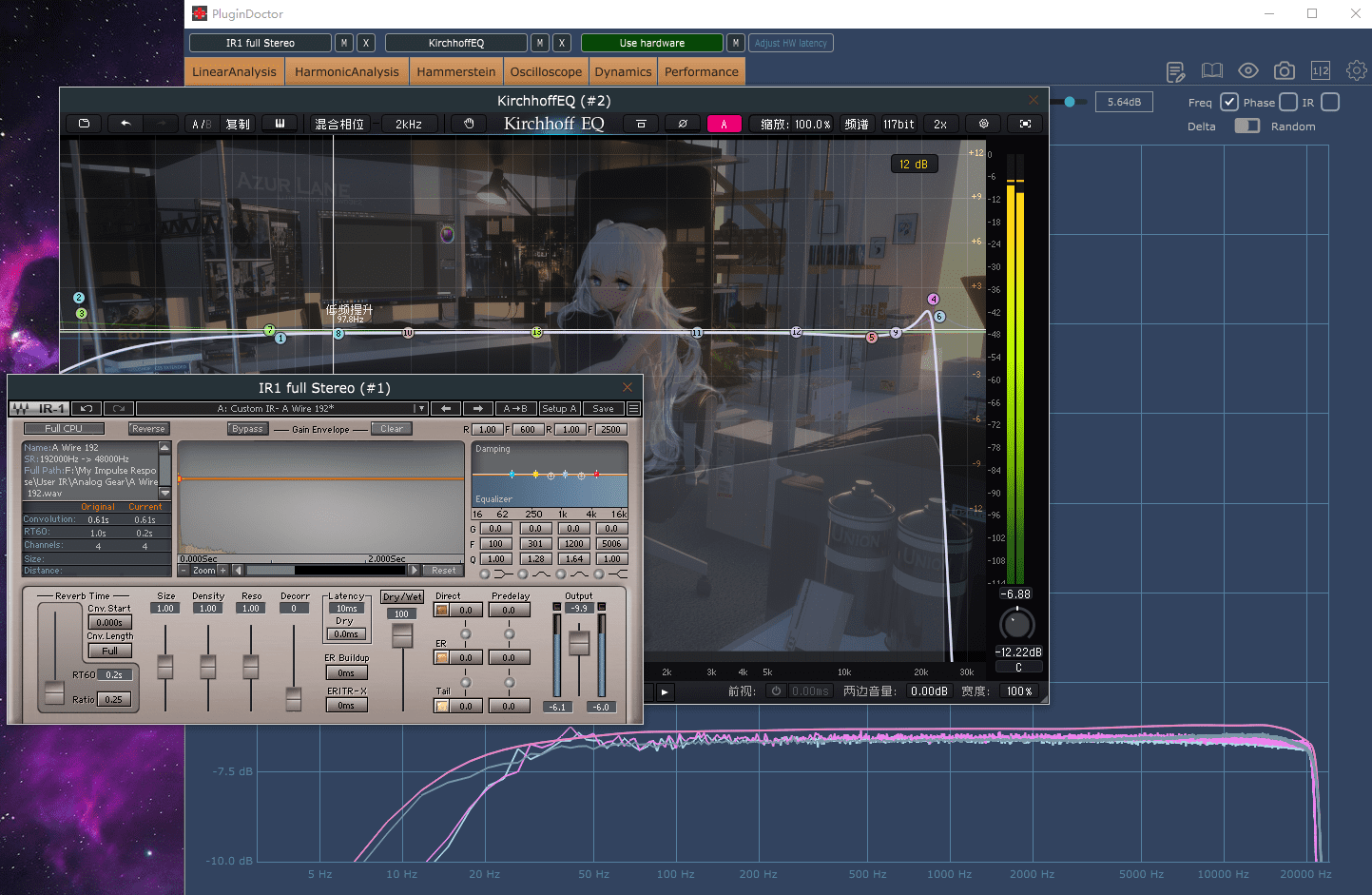Viewport: 1372px width, 895px height.
Task: Open KirchhoffEQ preset folder icon
Action: [x=84, y=124]
